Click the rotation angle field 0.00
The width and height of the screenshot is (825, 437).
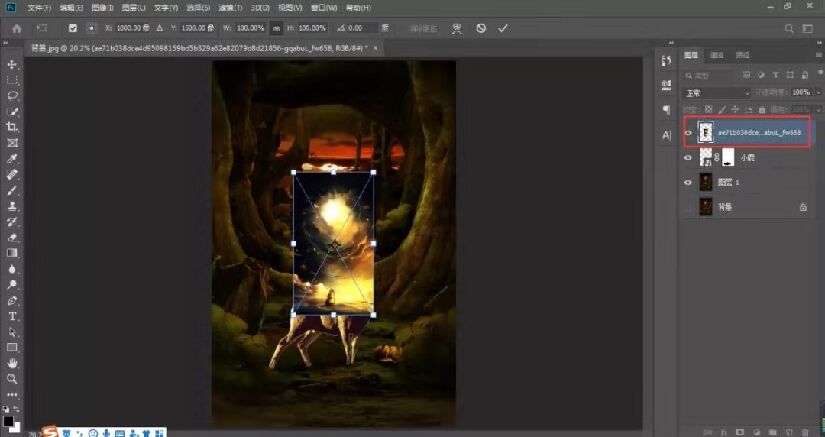coord(363,28)
